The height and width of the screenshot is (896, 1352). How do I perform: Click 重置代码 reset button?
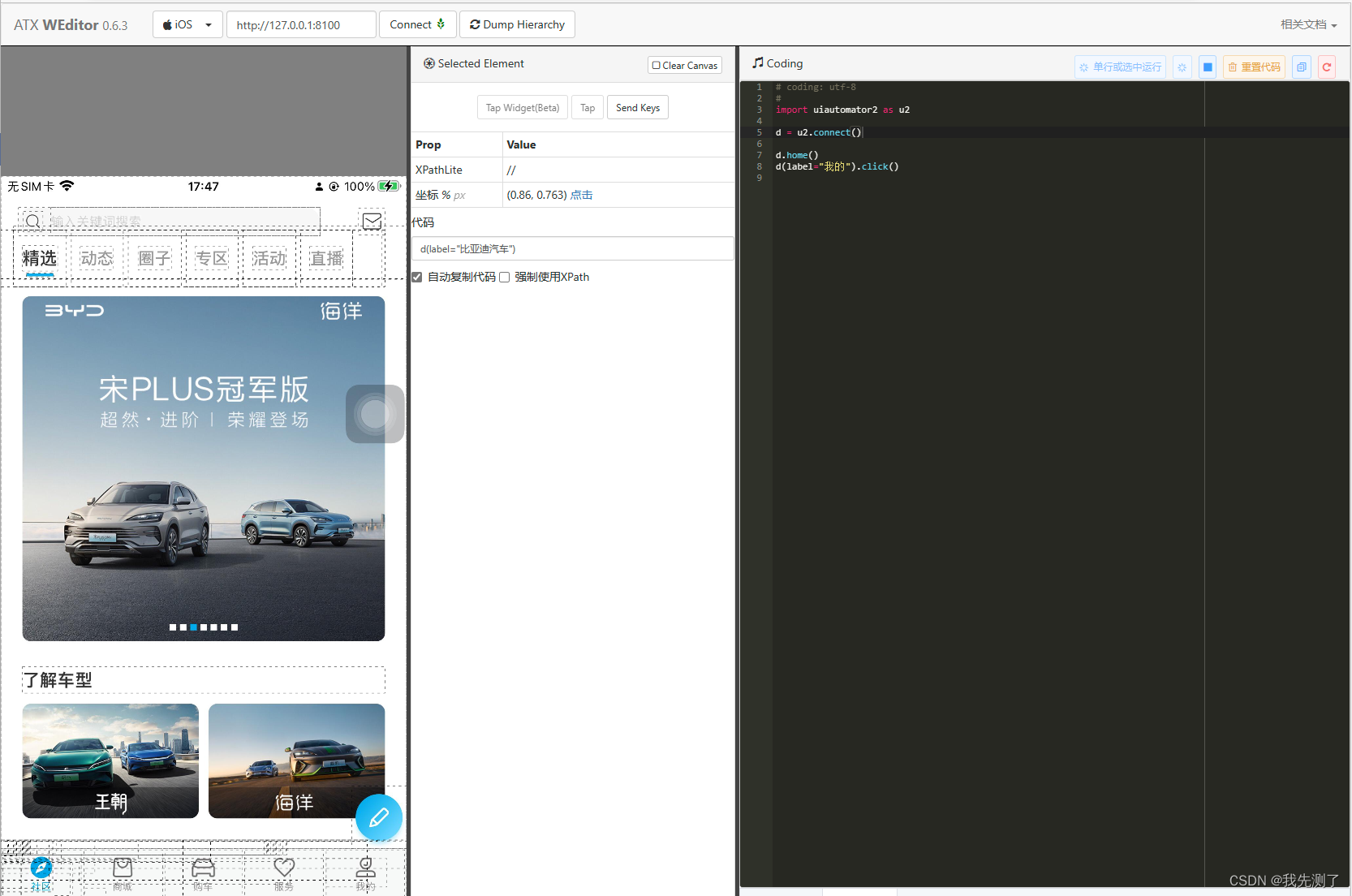click(x=1254, y=67)
